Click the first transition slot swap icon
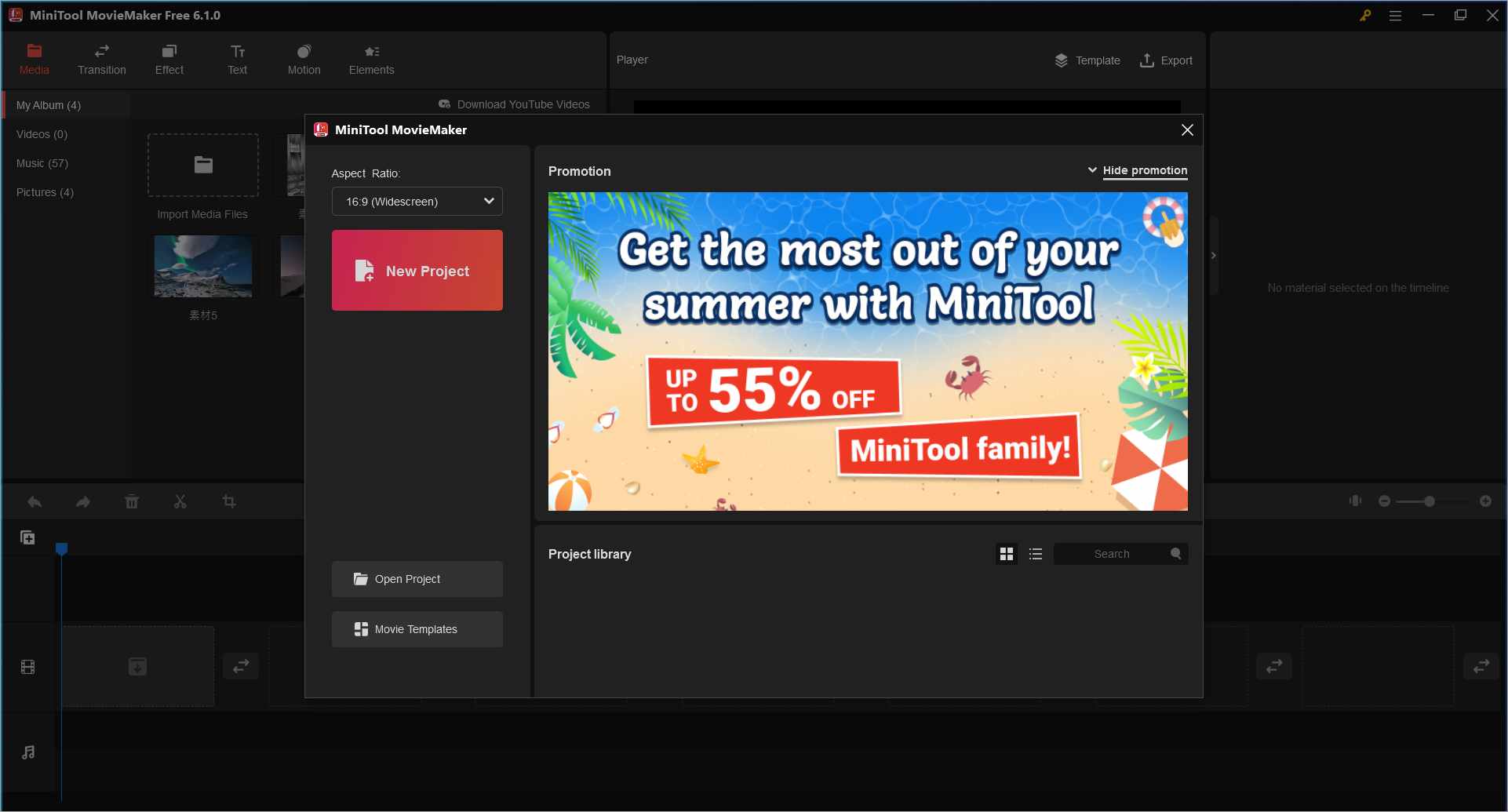Image resolution: width=1508 pixels, height=812 pixels. click(x=241, y=666)
